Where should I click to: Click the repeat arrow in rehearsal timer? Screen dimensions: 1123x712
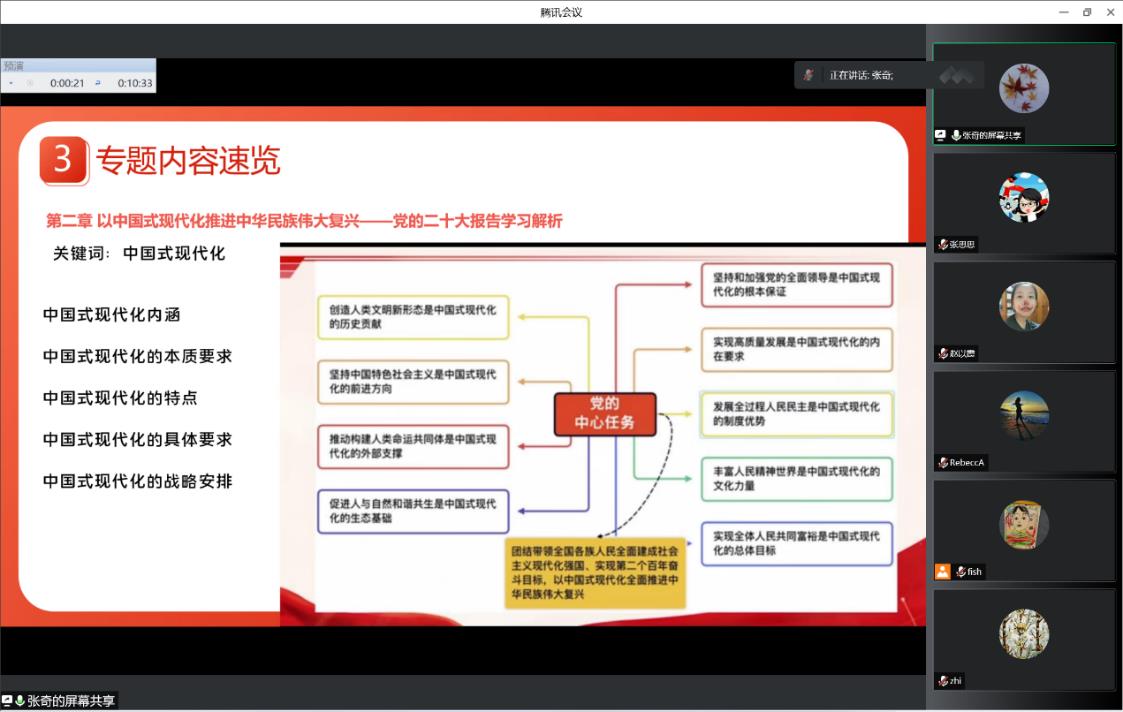(98, 83)
